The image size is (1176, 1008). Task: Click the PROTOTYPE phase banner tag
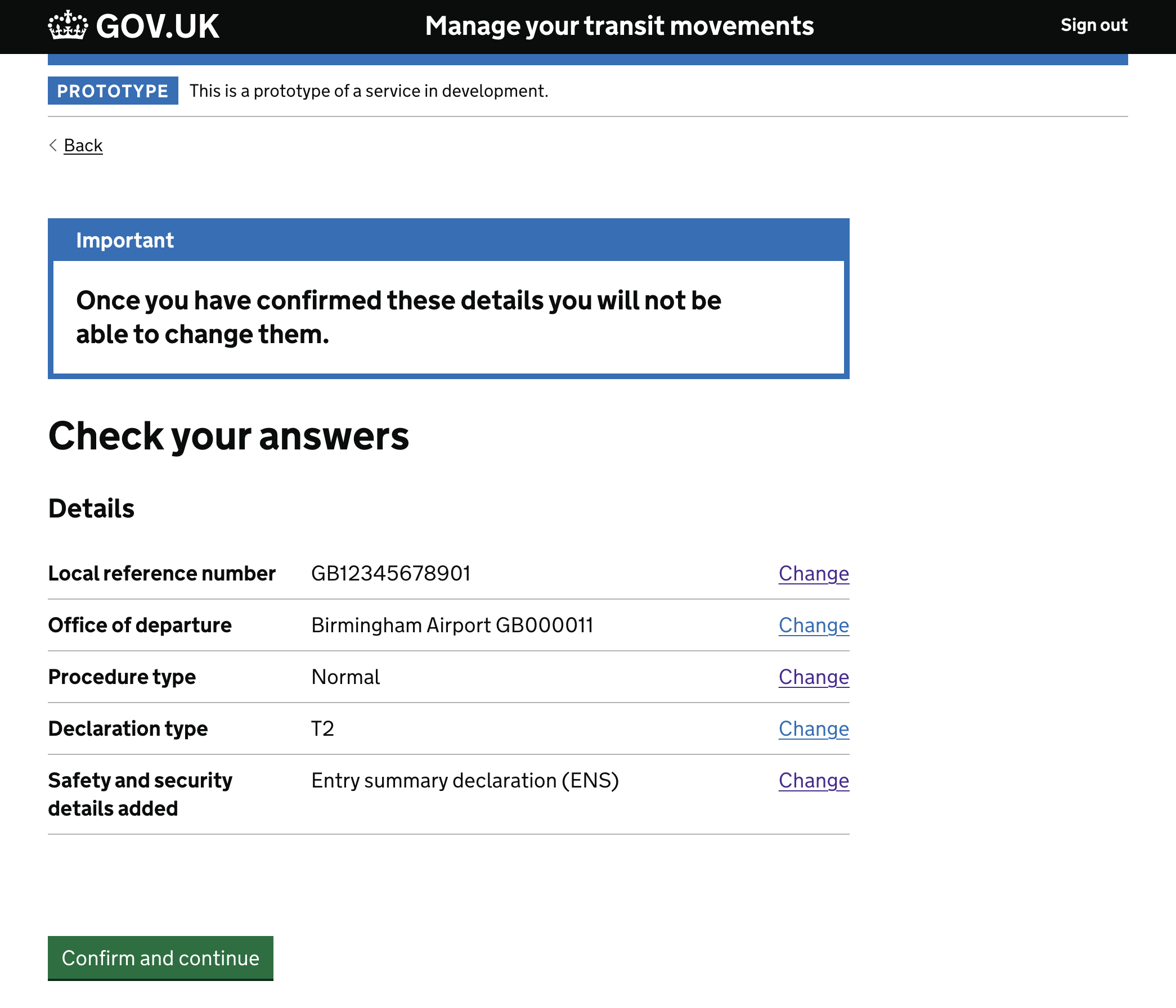(113, 91)
